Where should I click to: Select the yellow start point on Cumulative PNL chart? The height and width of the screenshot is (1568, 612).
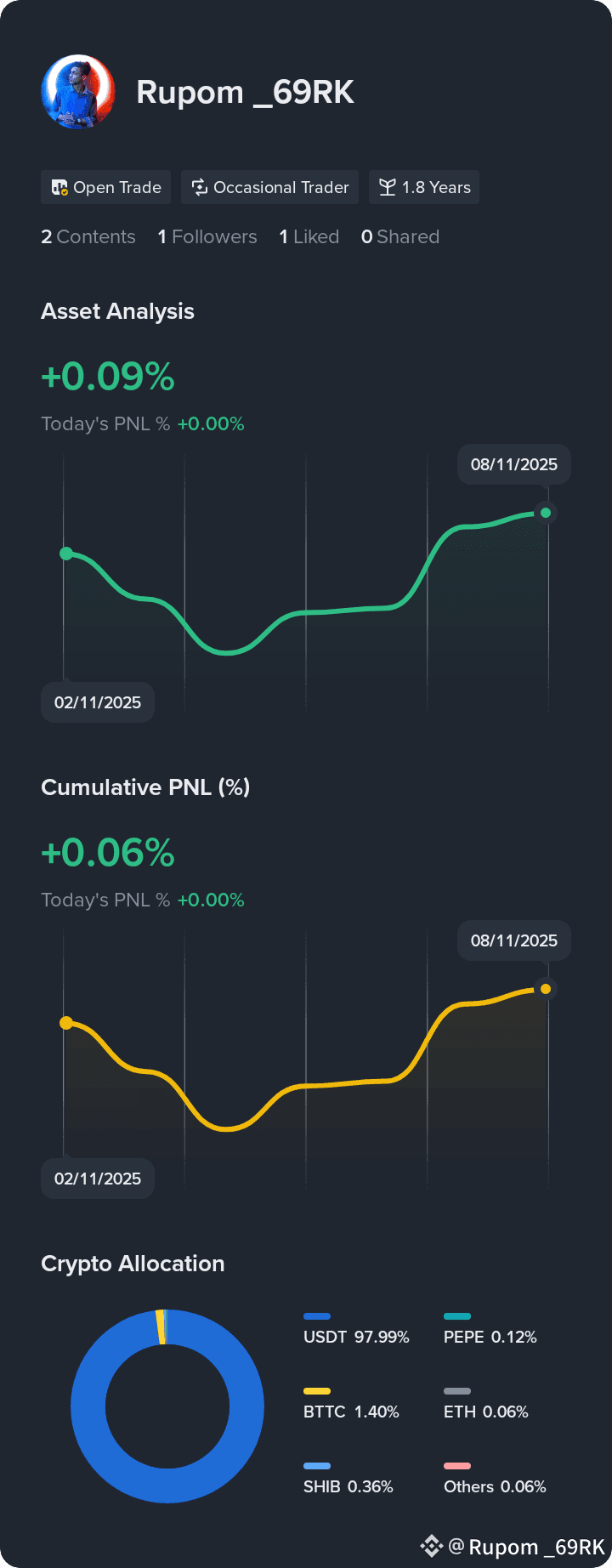click(66, 1023)
